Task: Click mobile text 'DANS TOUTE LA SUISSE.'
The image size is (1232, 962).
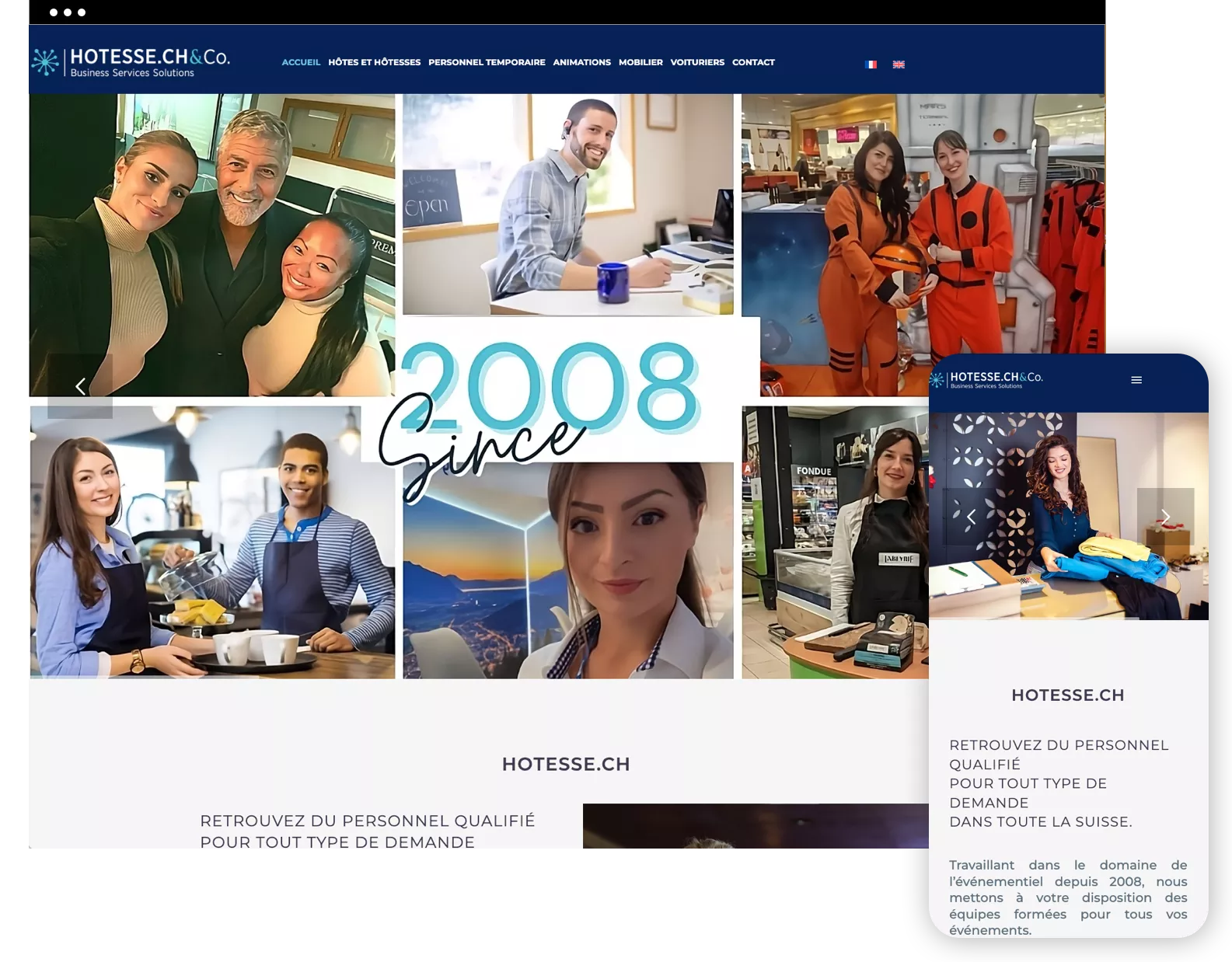Action: 1041,821
